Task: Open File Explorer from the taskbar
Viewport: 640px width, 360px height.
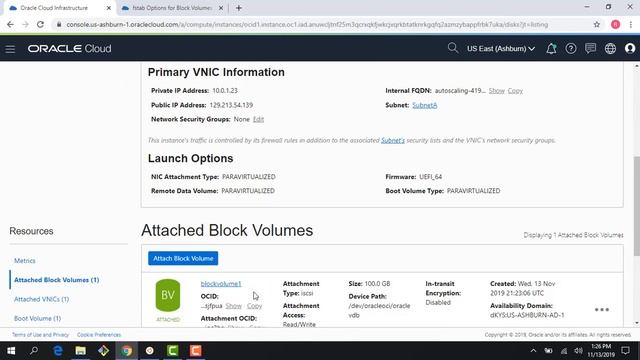Action: click(80, 351)
